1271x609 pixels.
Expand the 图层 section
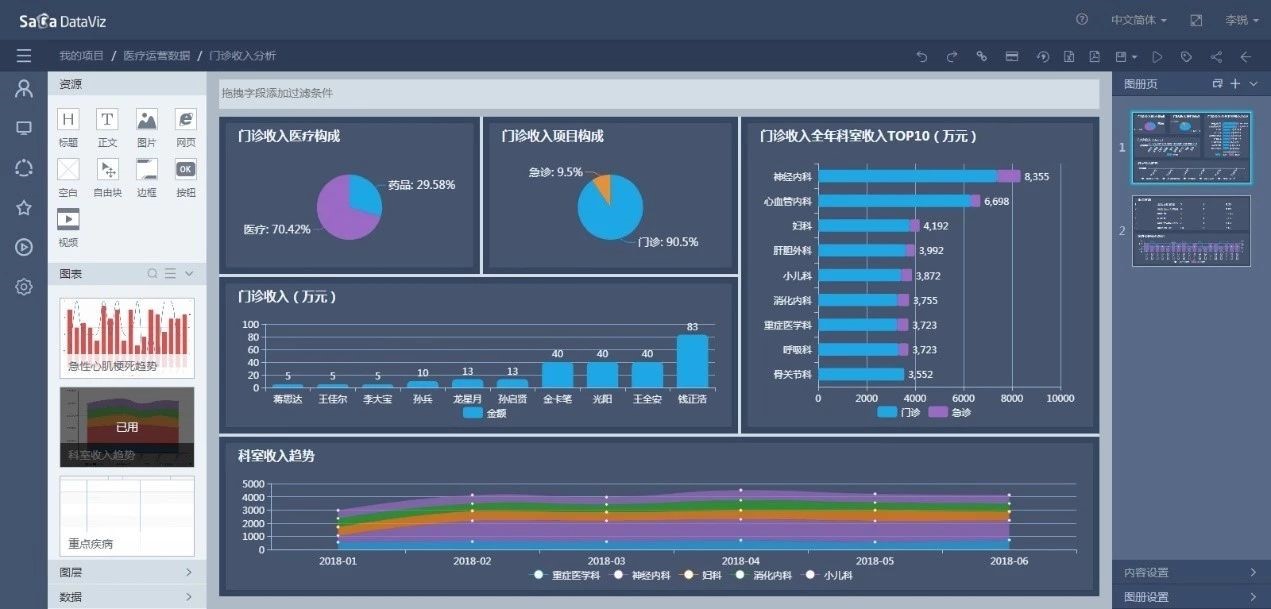click(x=127, y=572)
